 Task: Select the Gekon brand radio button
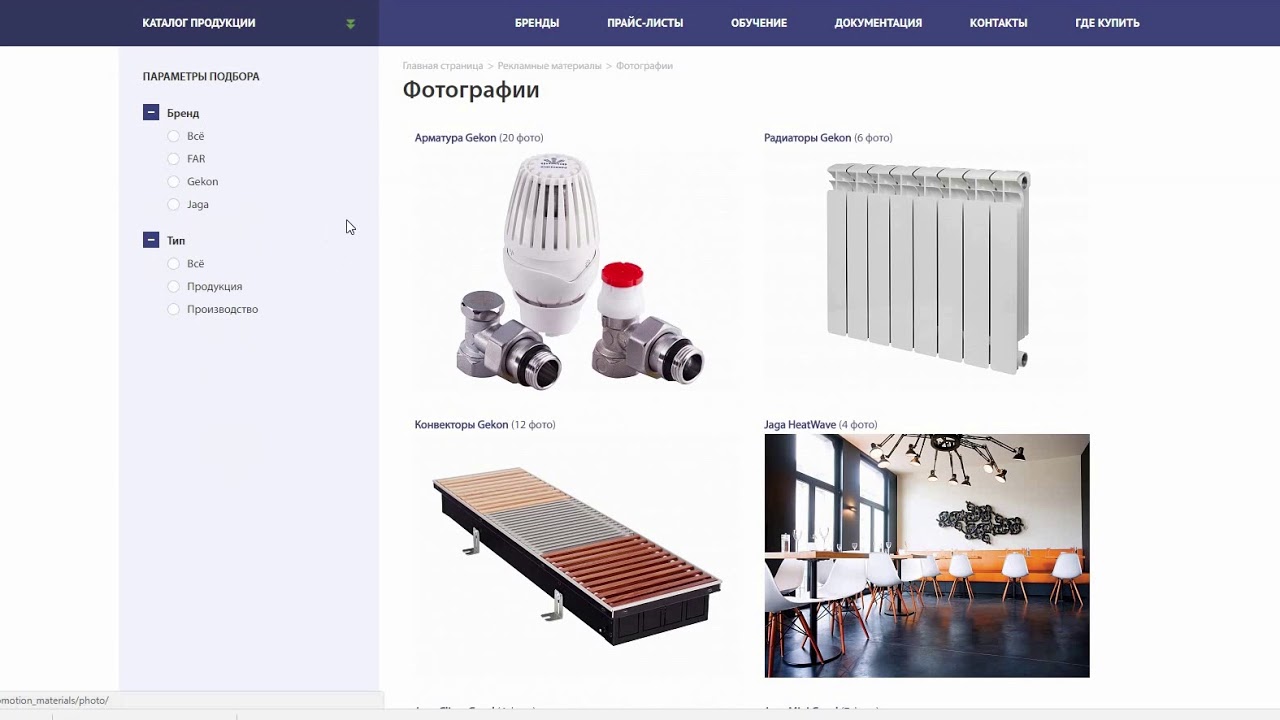(x=174, y=182)
